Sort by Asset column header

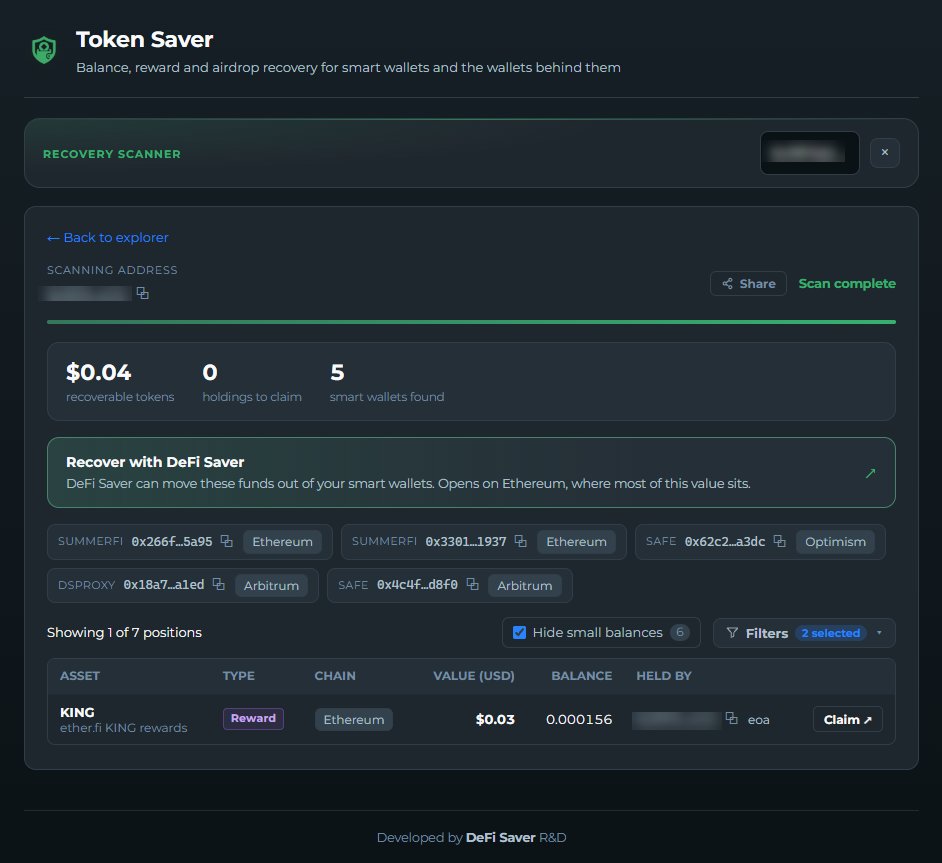pyautogui.click(x=80, y=676)
